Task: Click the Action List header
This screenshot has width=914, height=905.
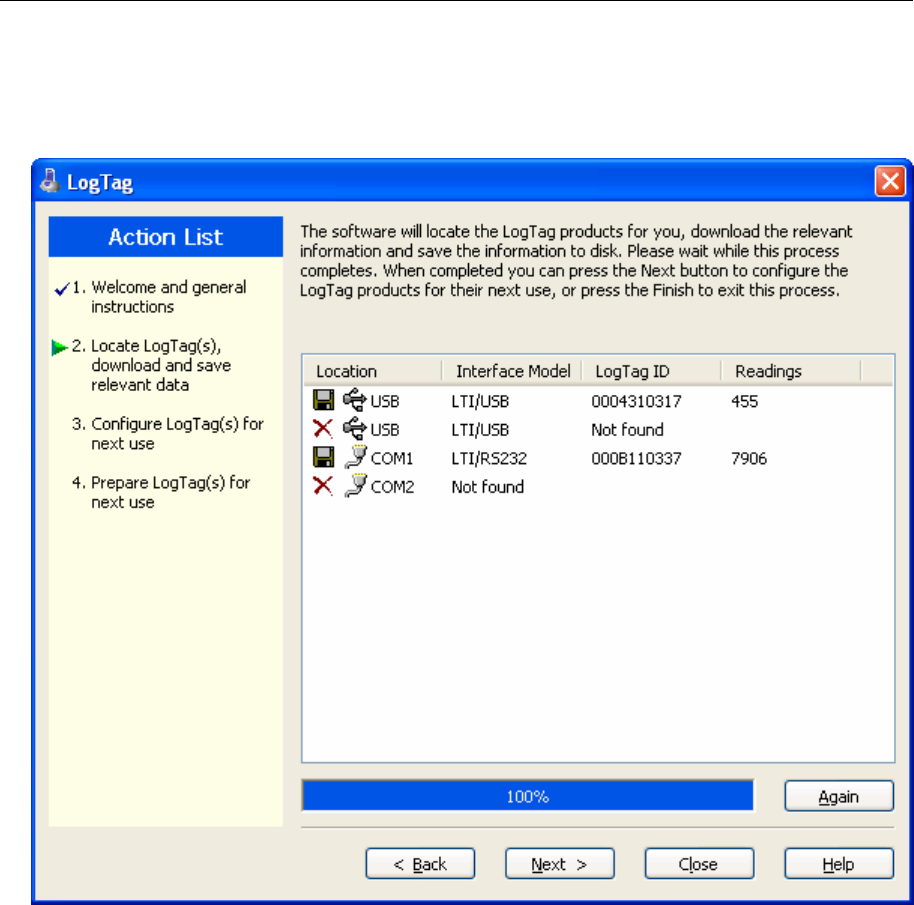Action: click(x=166, y=237)
